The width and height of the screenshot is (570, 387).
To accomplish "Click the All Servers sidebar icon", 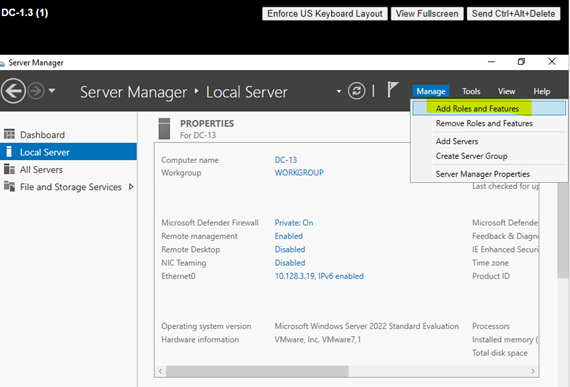I will point(9,169).
